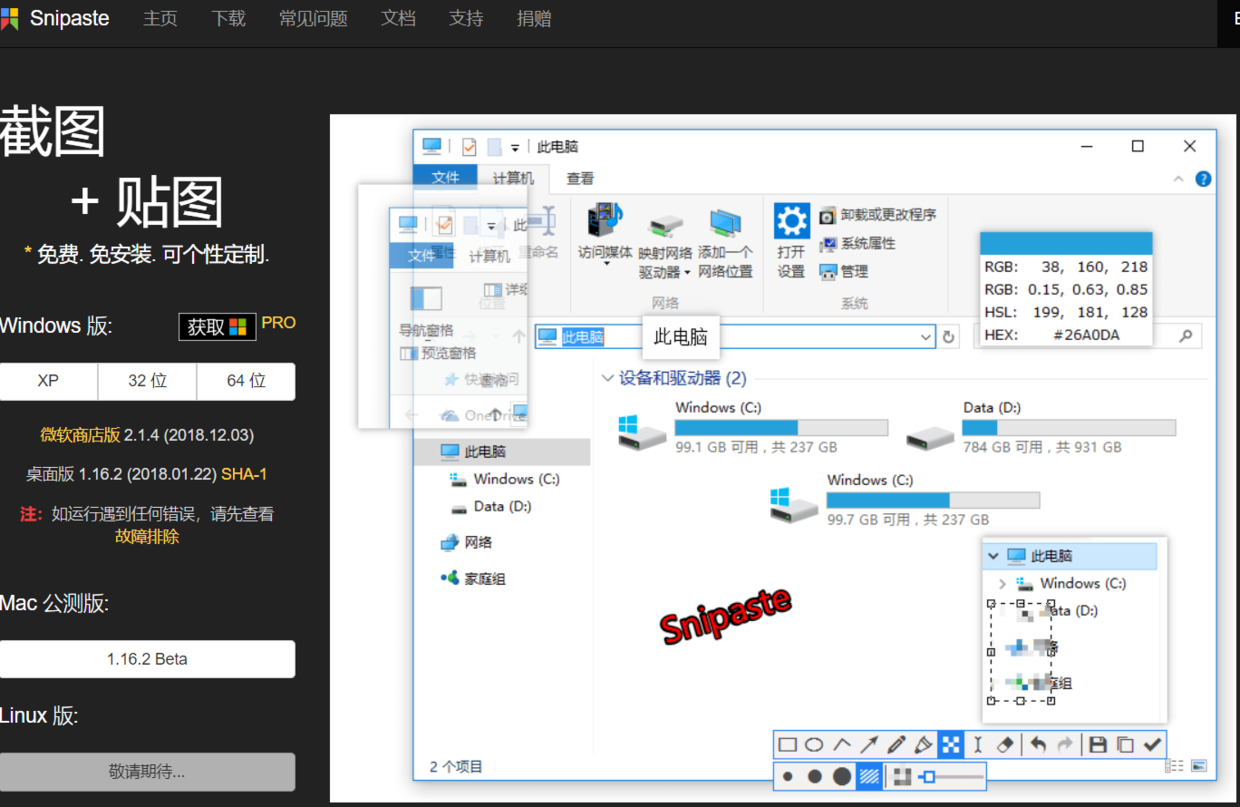This screenshot has width=1240, height=807.
Task: Click the Access Media icon in ribbon
Action: [605, 222]
